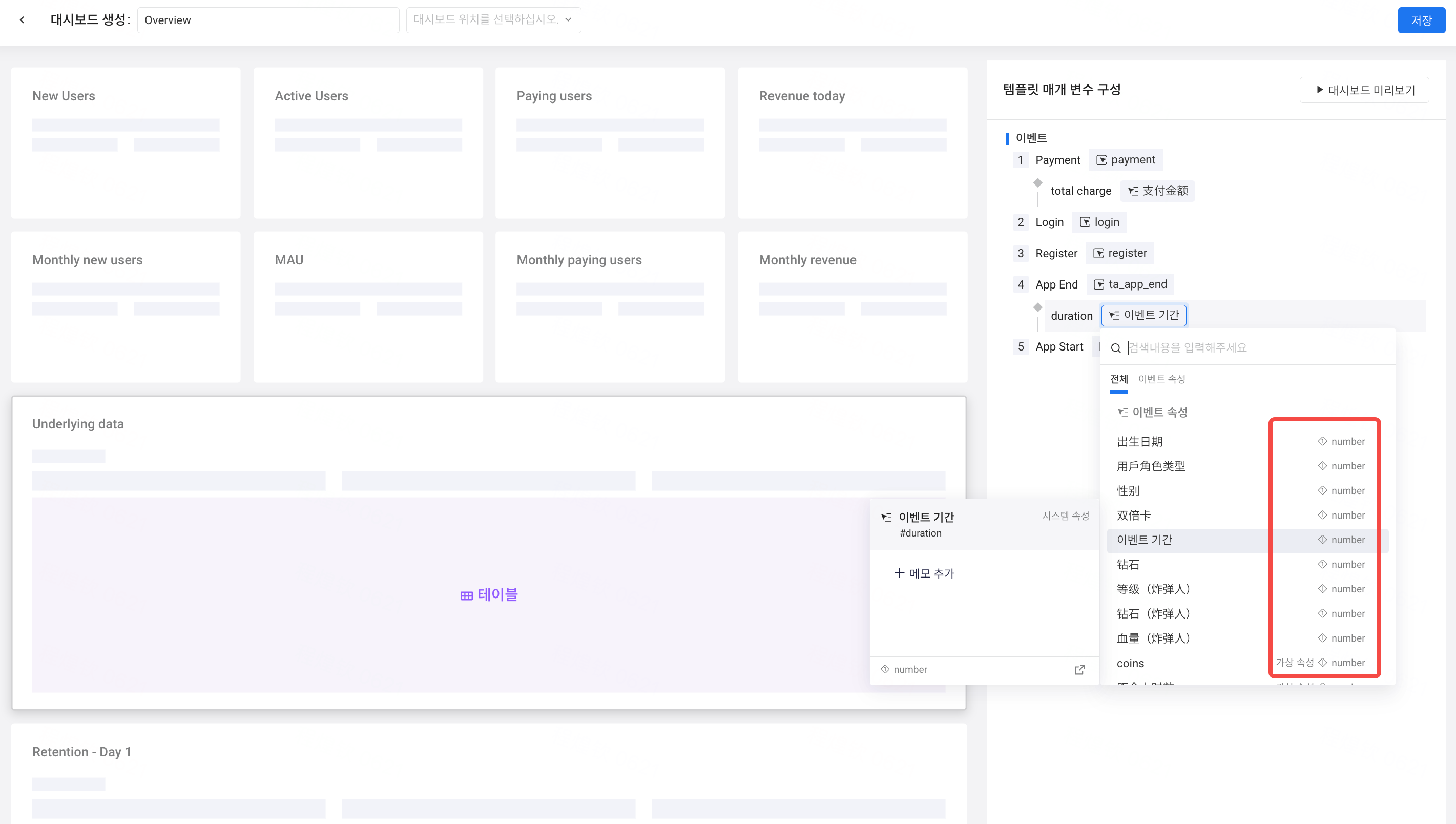Switch to the 이벤트 속성 tab
The height and width of the screenshot is (824, 1456).
coord(1161,379)
